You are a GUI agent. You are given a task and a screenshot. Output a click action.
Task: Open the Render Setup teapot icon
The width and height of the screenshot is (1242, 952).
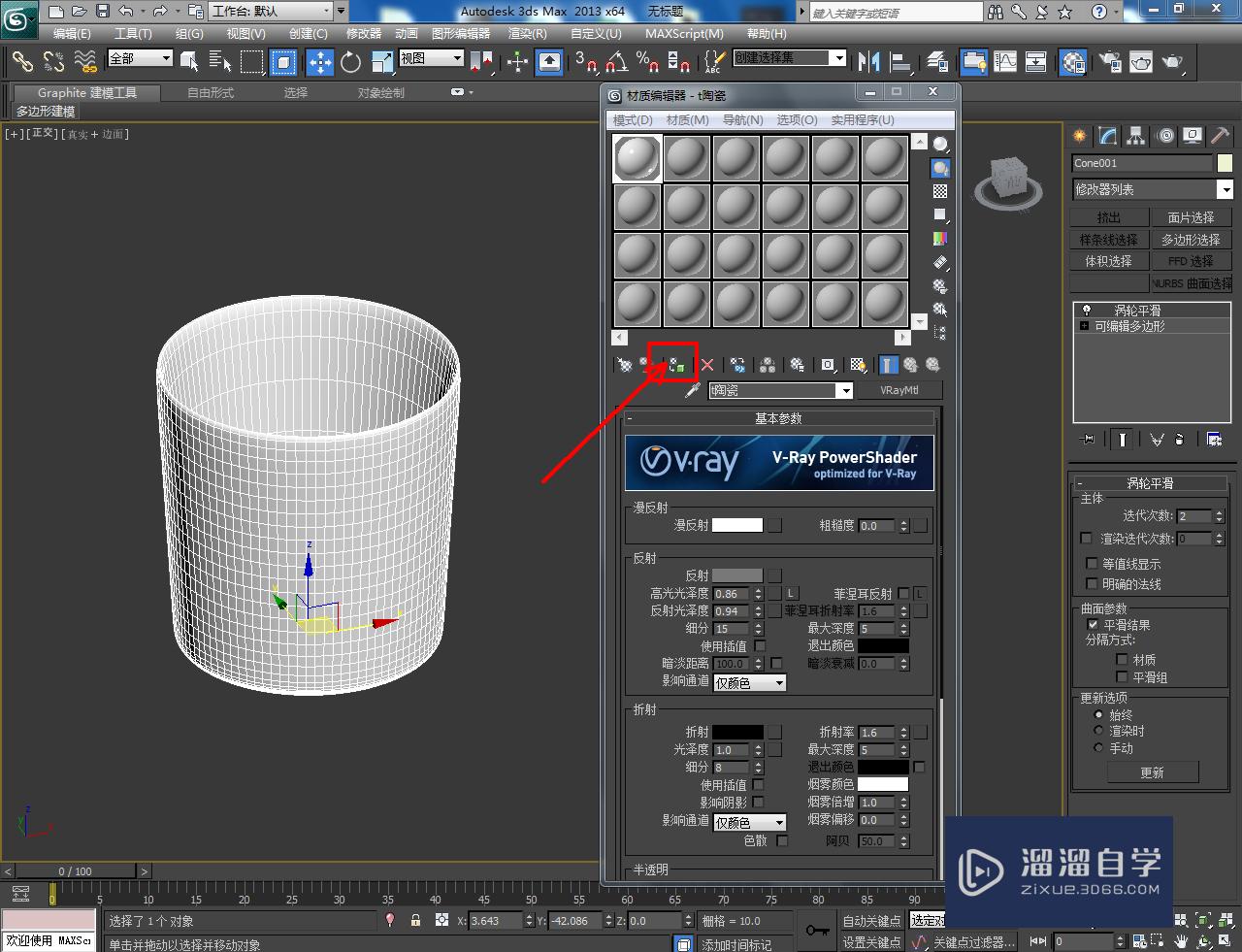1109,62
